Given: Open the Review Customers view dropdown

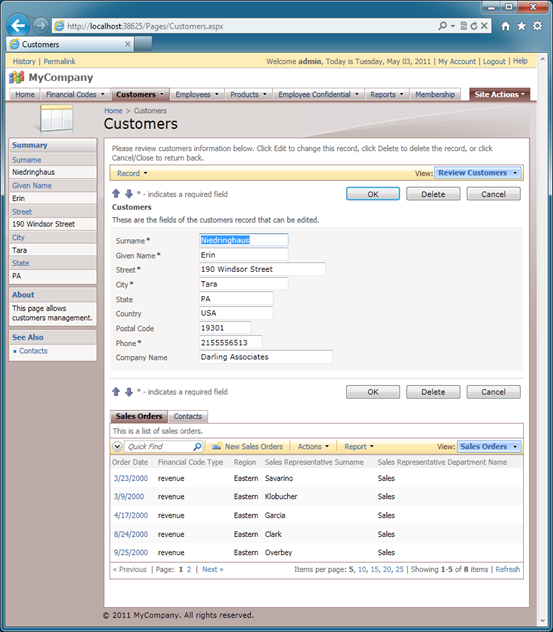Looking at the screenshot, I should coord(478,173).
